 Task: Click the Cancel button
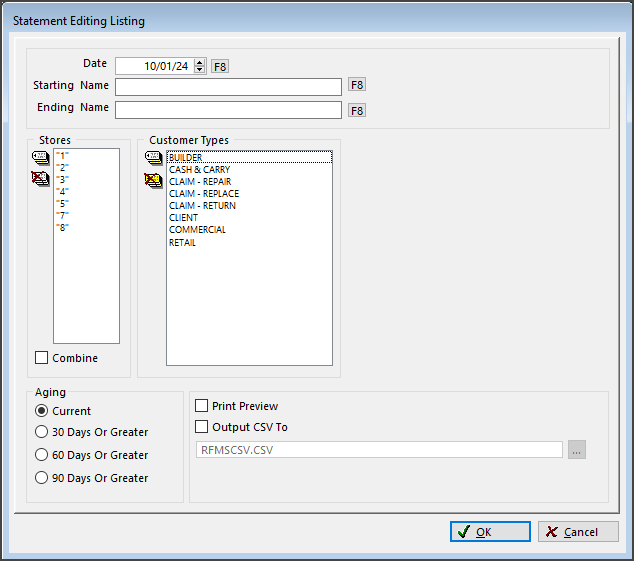click(x=578, y=531)
